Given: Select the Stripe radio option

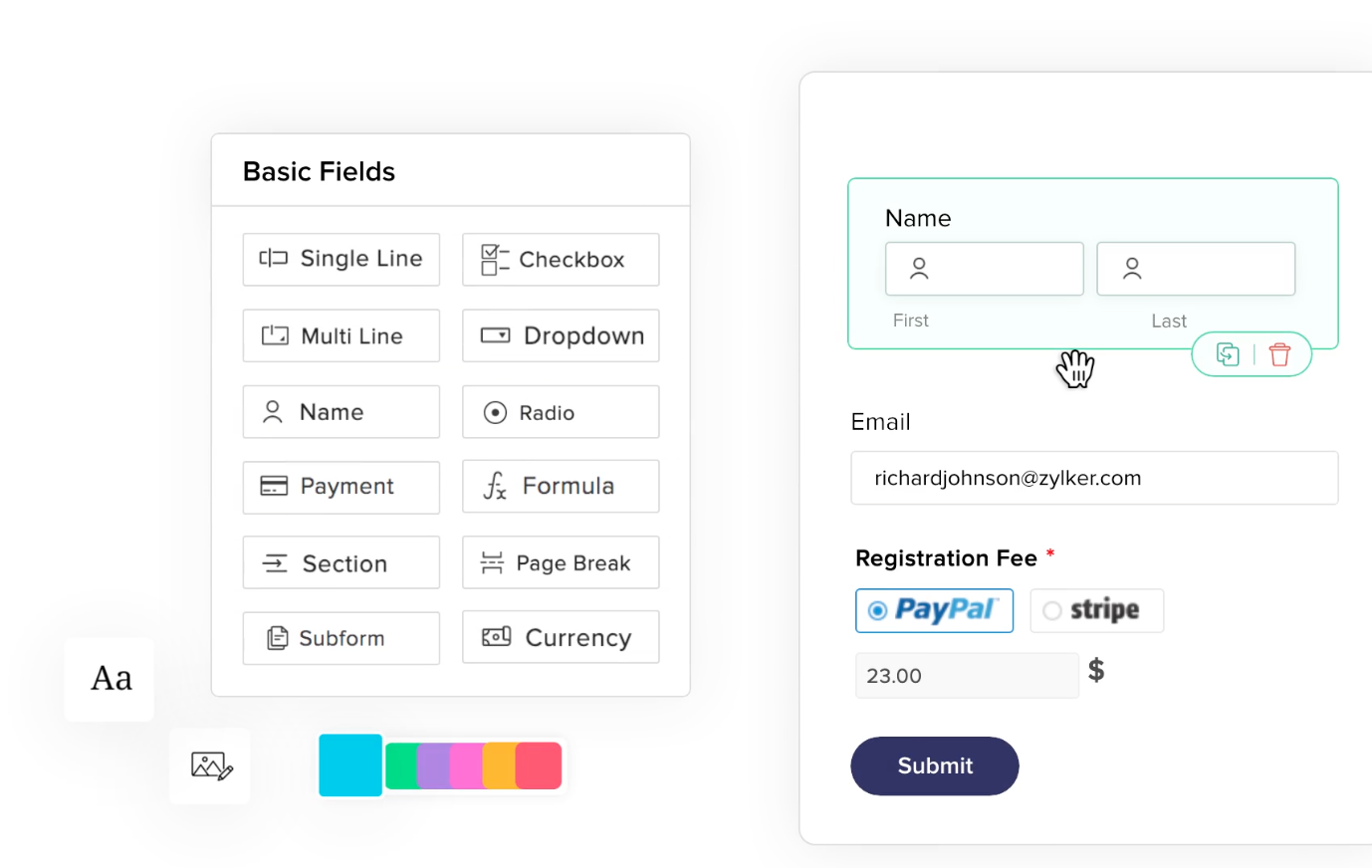Looking at the screenshot, I should pos(1052,611).
